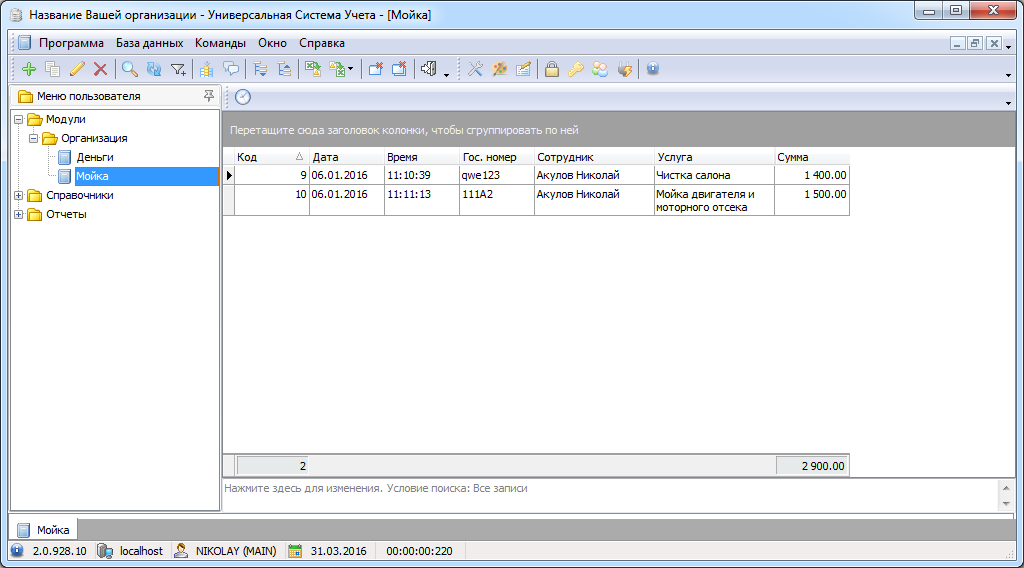Sort by the Услуга column header
Viewport: 1024px width, 568px height.
click(714, 157)
